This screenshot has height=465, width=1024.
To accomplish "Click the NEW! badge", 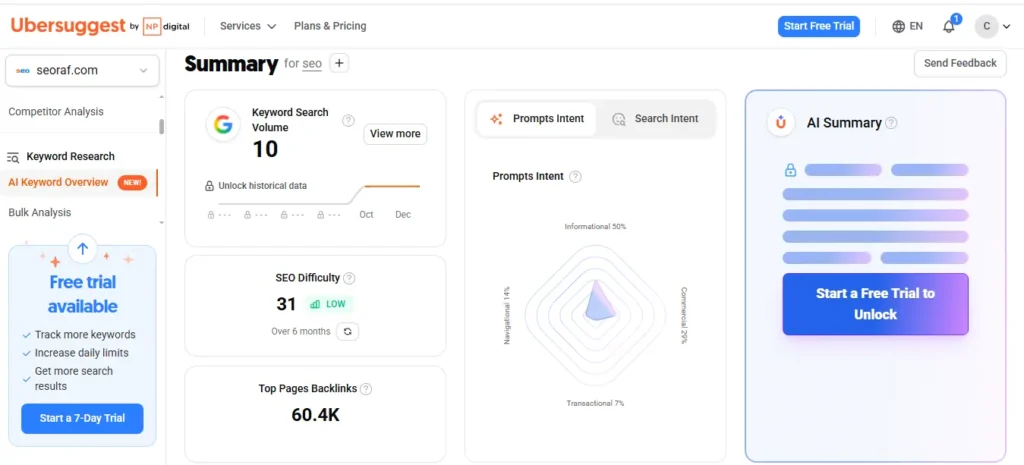I will tap(133, 183).
